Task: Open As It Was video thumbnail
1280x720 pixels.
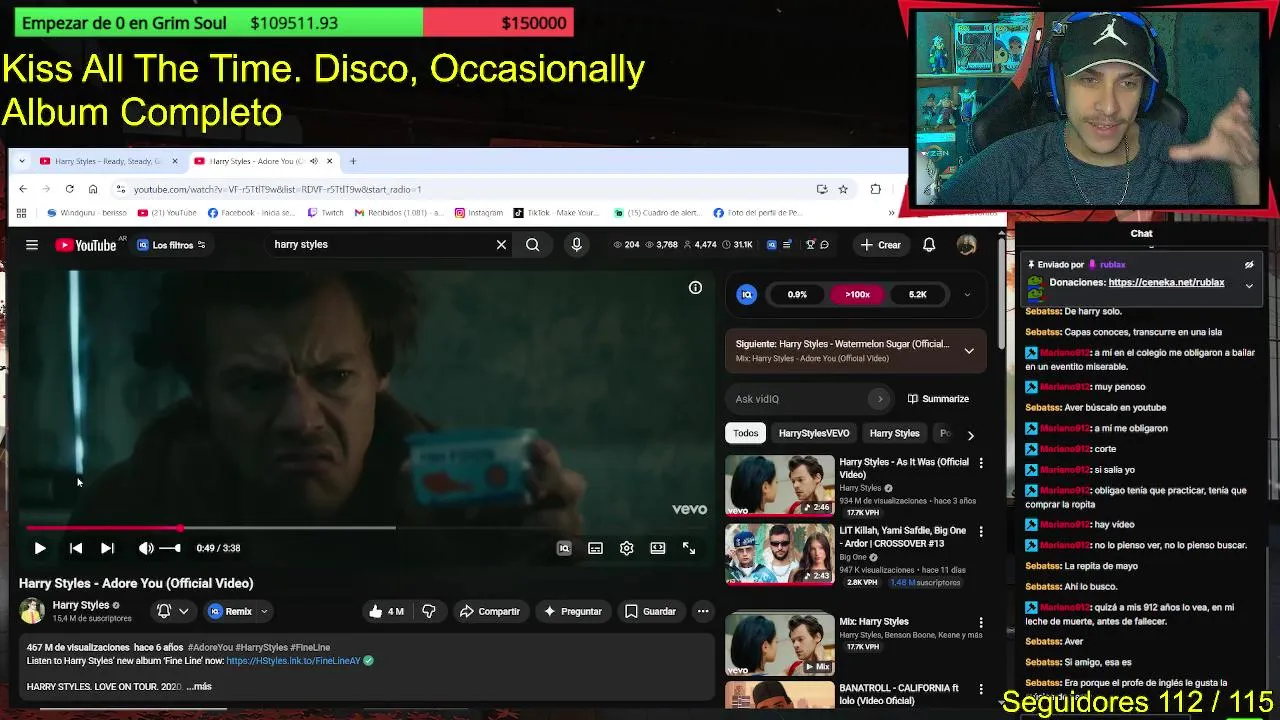Action: click(779, 485)
